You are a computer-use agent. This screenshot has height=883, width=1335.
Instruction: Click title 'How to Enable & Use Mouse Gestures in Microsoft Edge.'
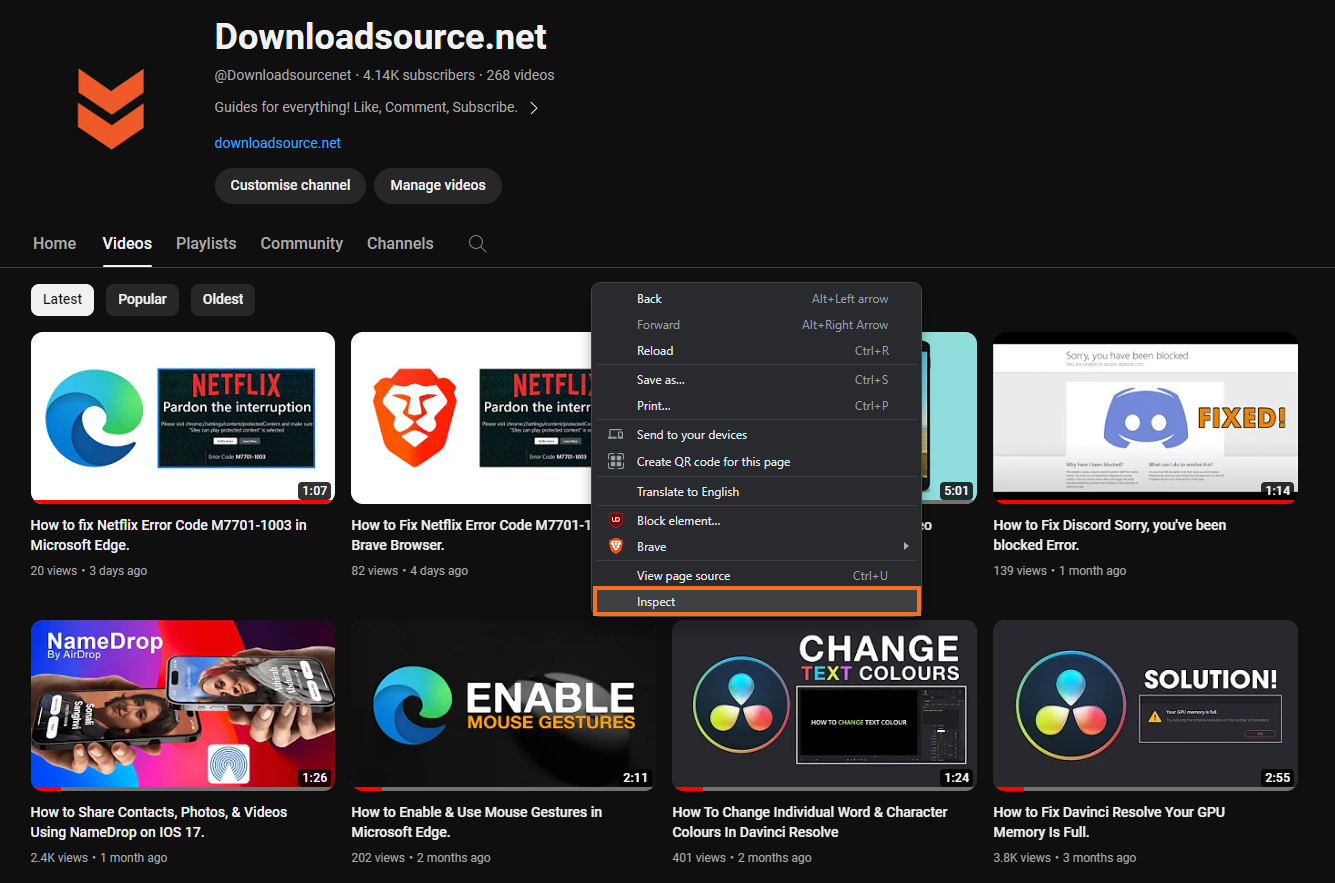477,822
